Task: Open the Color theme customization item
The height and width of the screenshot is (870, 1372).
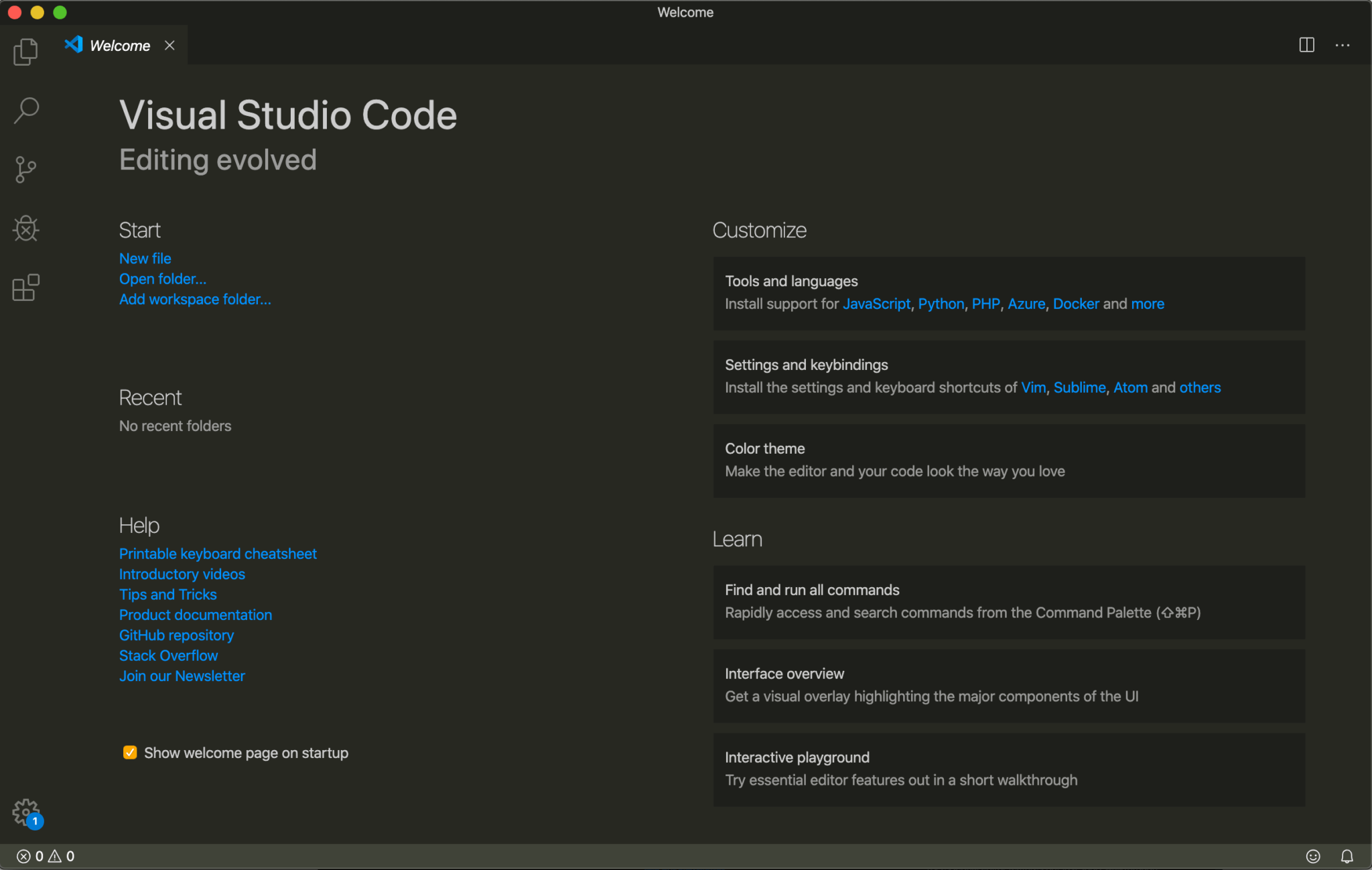Action: 1008,460
